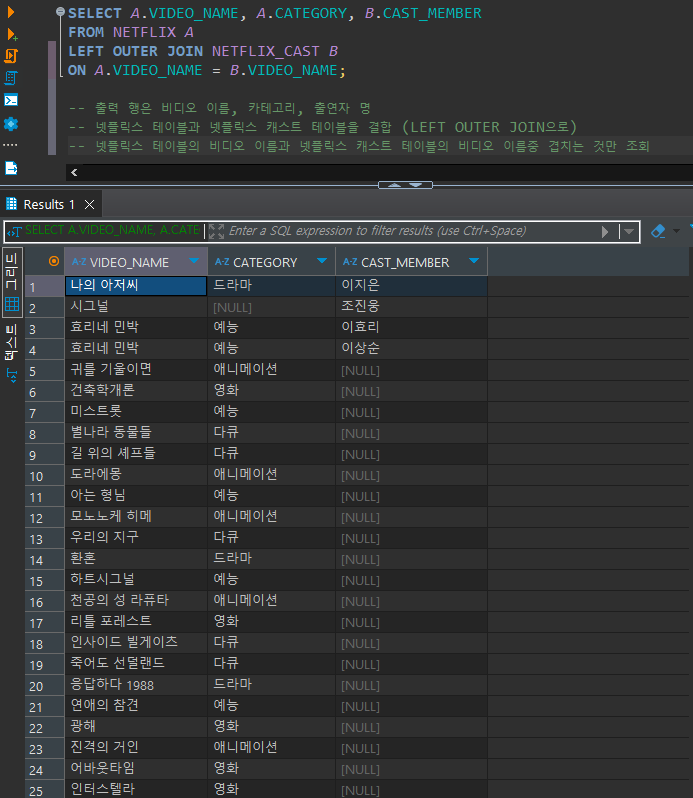Viewport: 693px width, 798px height.
Task: Select the cell '진격의 거인'
Action: point(136,748)
